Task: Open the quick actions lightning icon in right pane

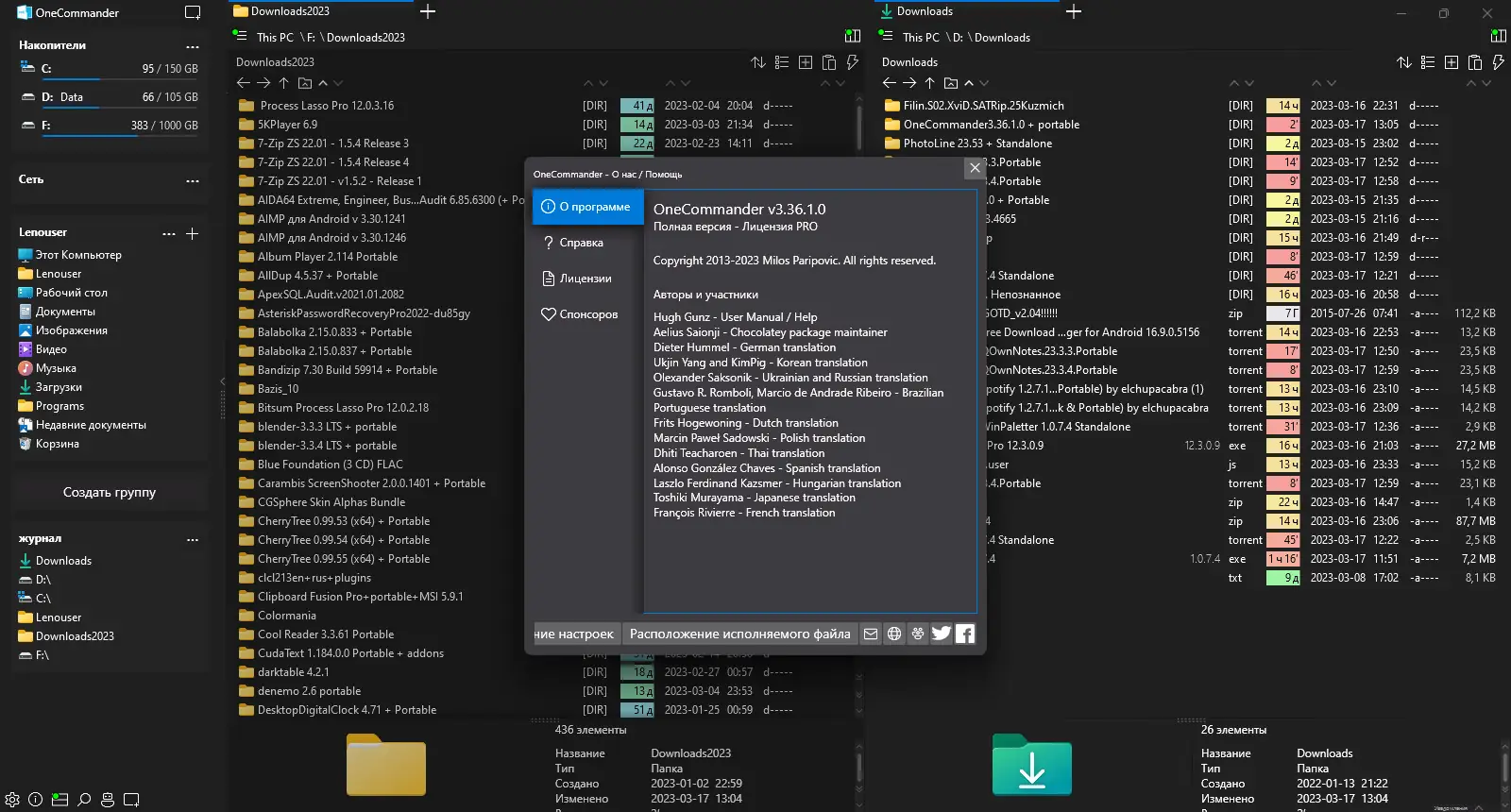Action: 1498,62
